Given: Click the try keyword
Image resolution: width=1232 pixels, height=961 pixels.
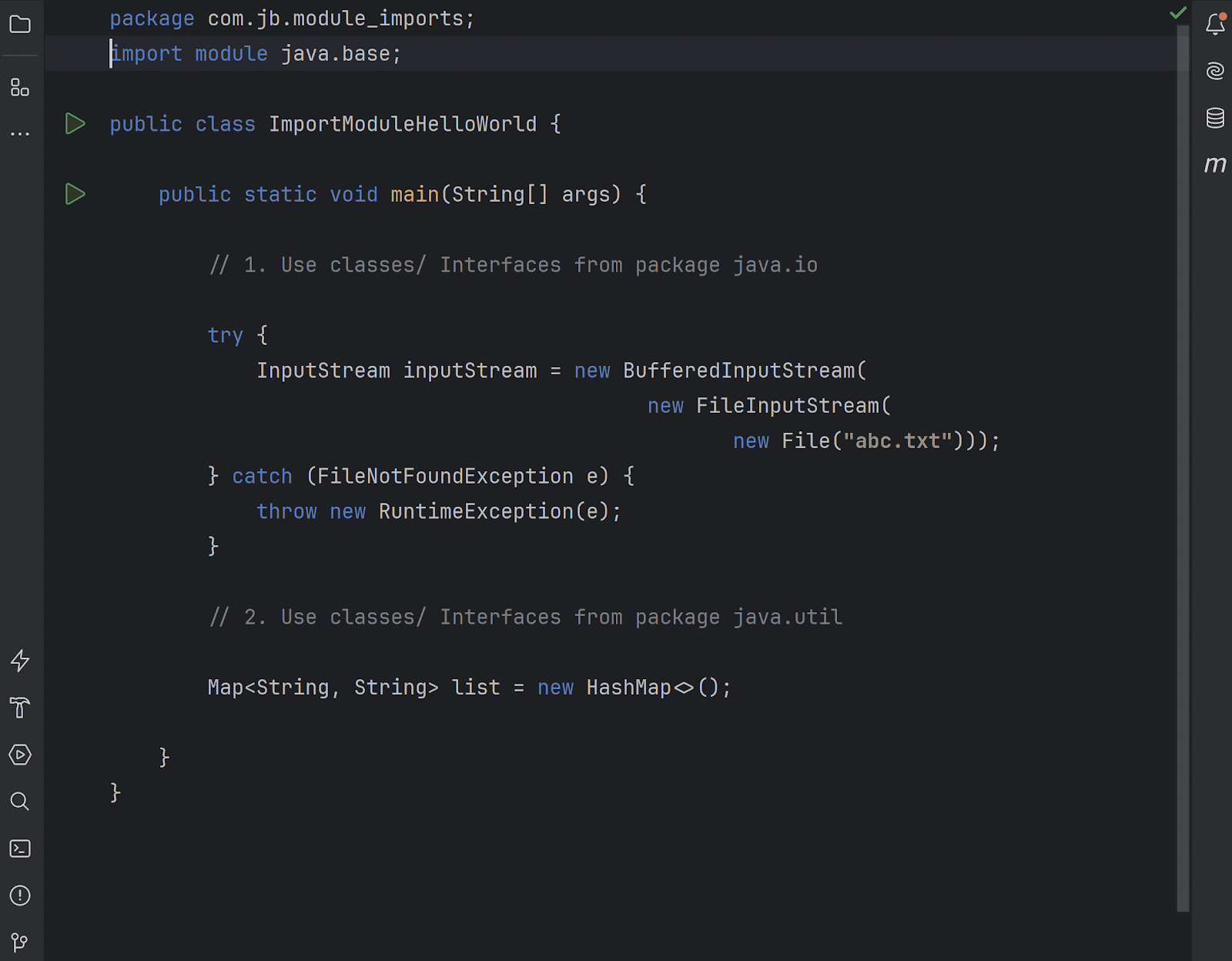Looking at the screenshot, I should coord(225,336).
